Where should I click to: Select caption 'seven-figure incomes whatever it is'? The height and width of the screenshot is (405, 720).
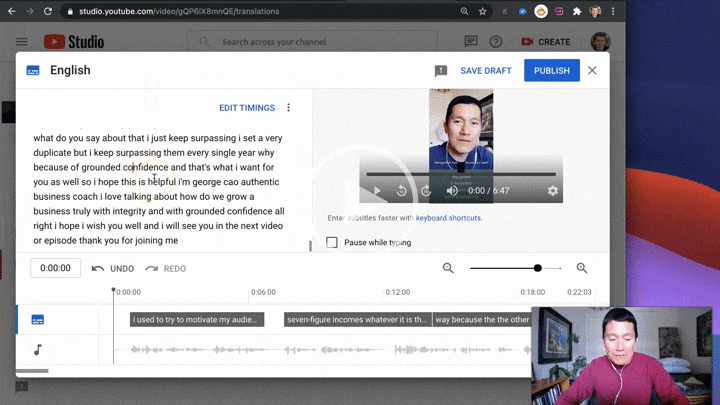pos(358,320)
